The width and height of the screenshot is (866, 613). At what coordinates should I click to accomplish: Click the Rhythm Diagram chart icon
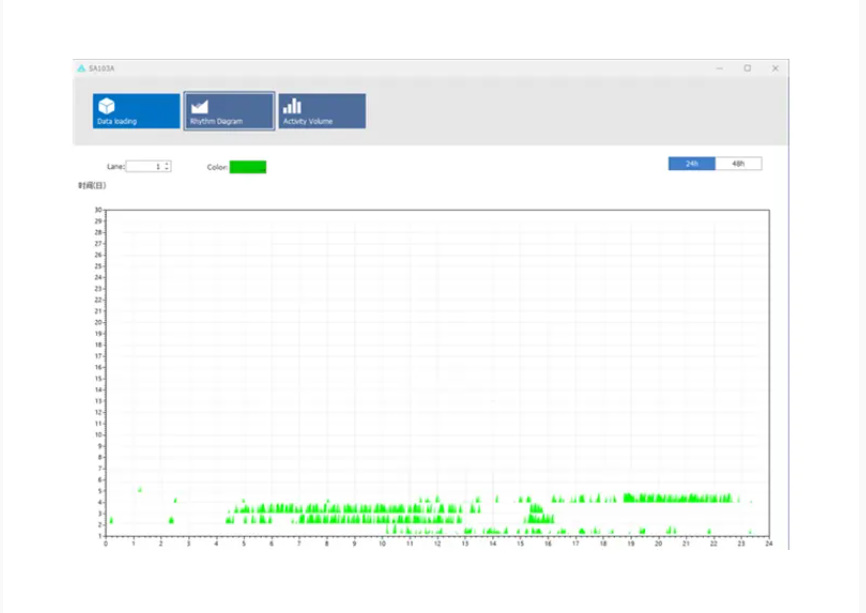point(199,107)
